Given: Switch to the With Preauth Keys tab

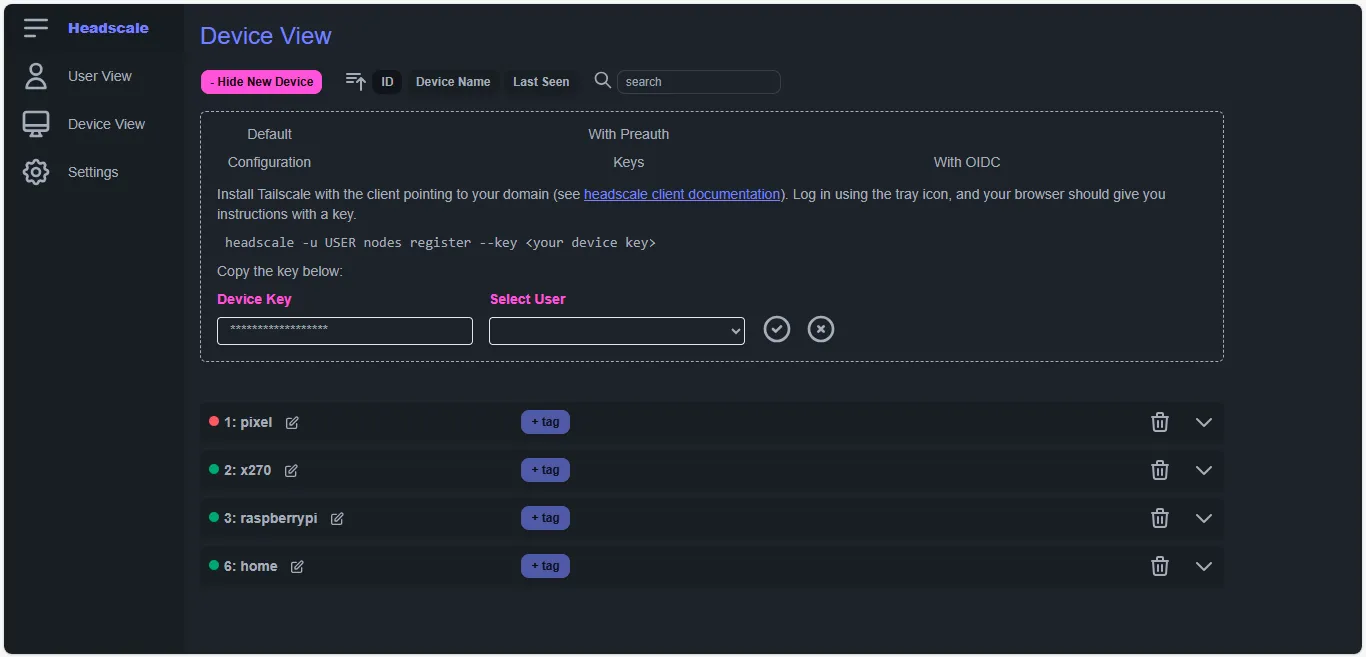Looking at the screenshot, I should point(628,148).
